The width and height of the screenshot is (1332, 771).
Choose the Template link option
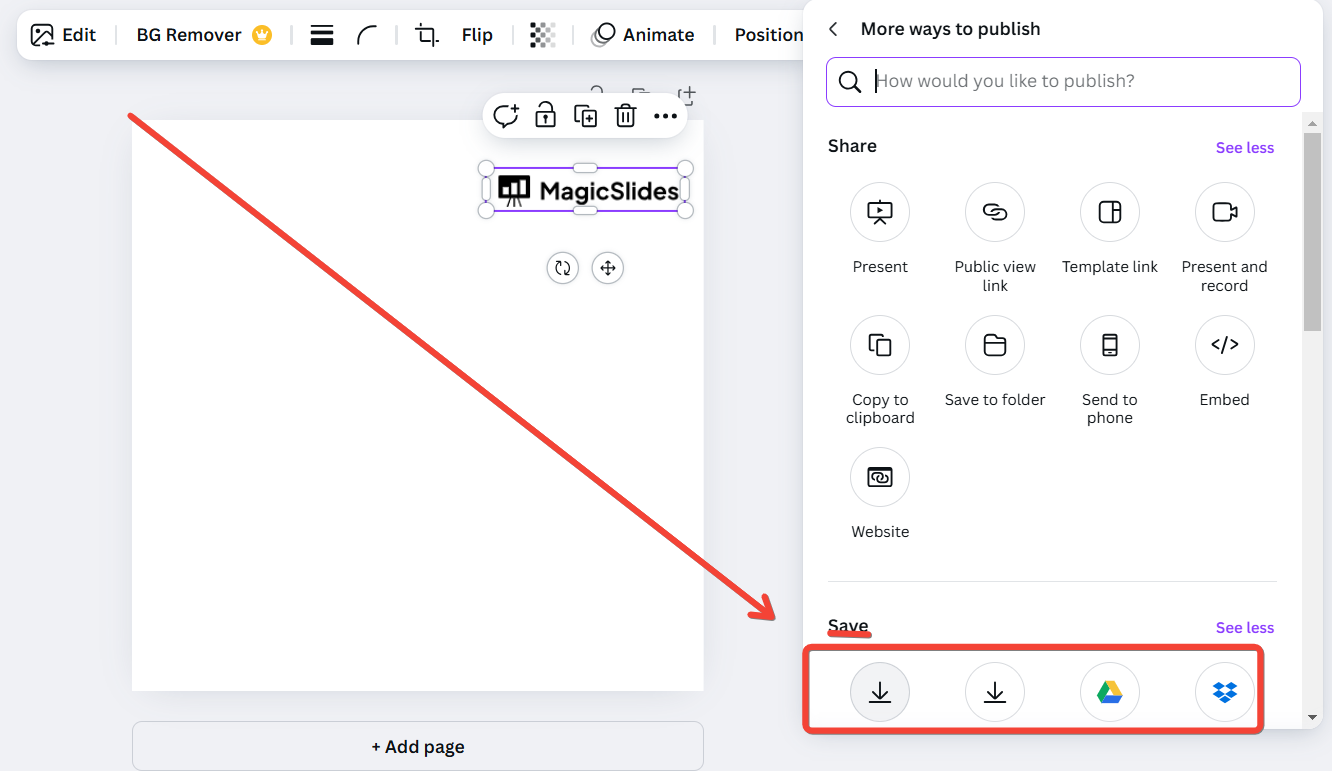1110,229
